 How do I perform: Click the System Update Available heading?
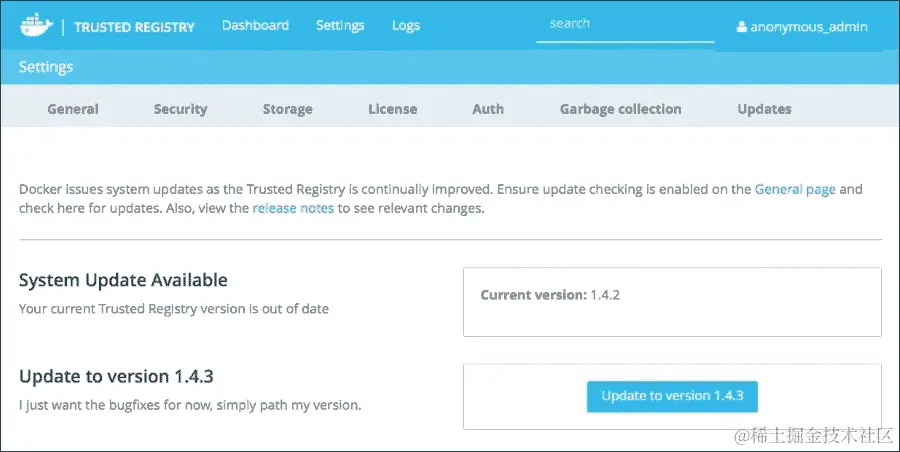tap(123, 280)
